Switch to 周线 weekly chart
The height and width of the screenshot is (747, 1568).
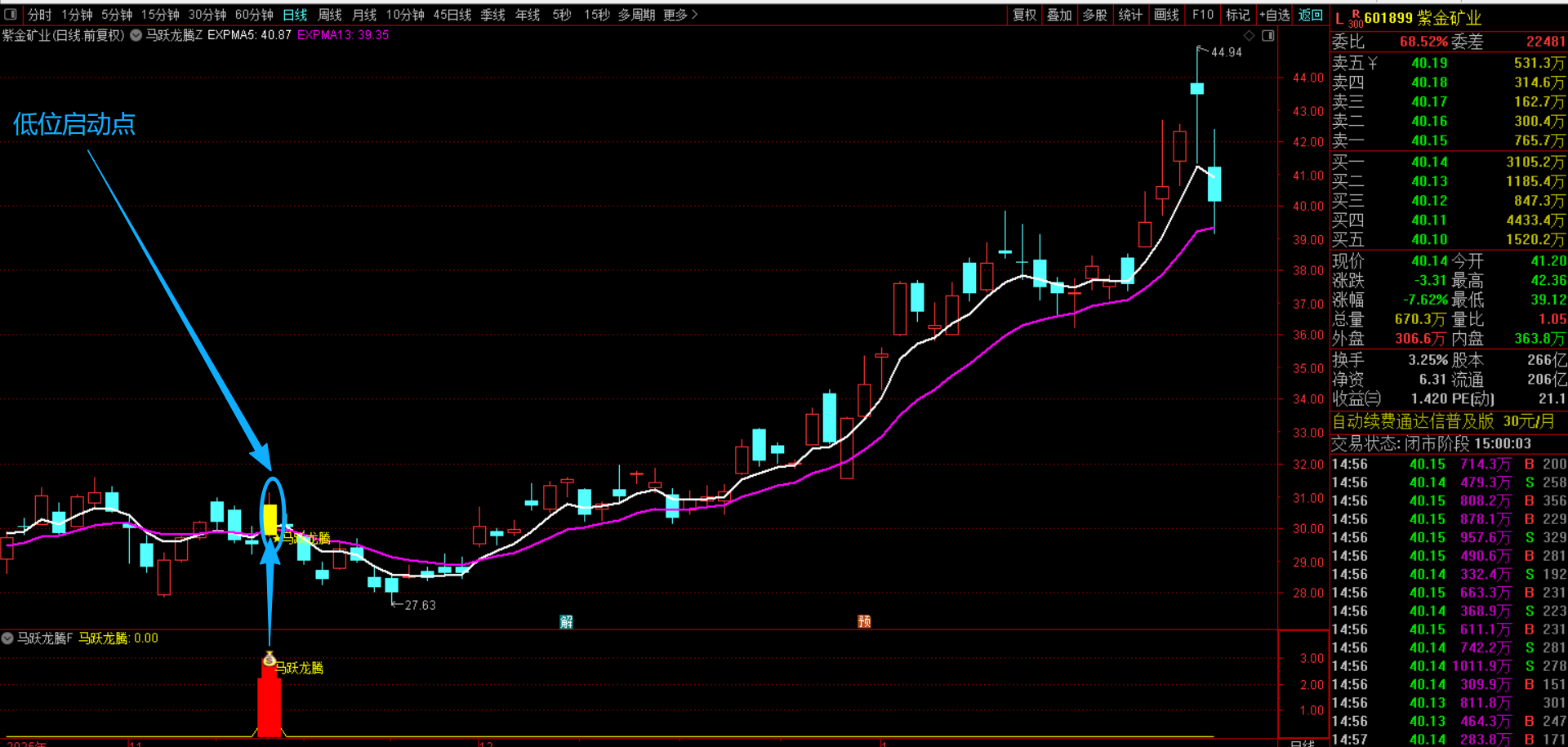(330, 15)
